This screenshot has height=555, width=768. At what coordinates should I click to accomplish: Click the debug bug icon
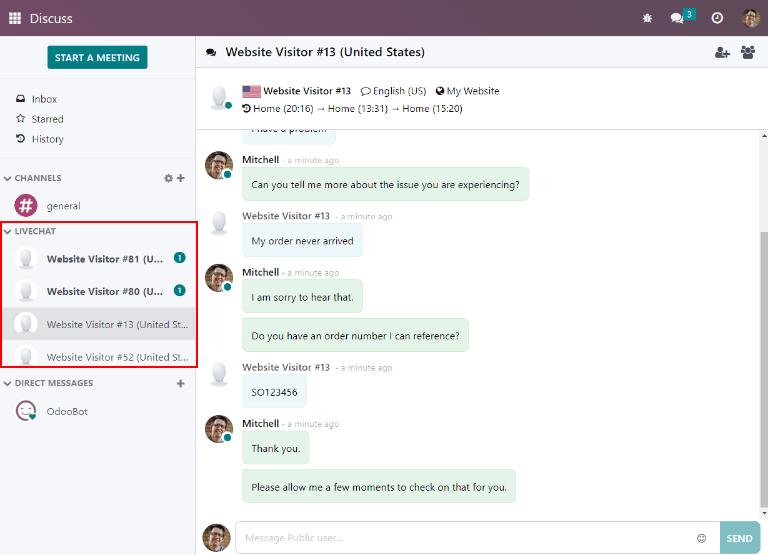click(647, 18)
